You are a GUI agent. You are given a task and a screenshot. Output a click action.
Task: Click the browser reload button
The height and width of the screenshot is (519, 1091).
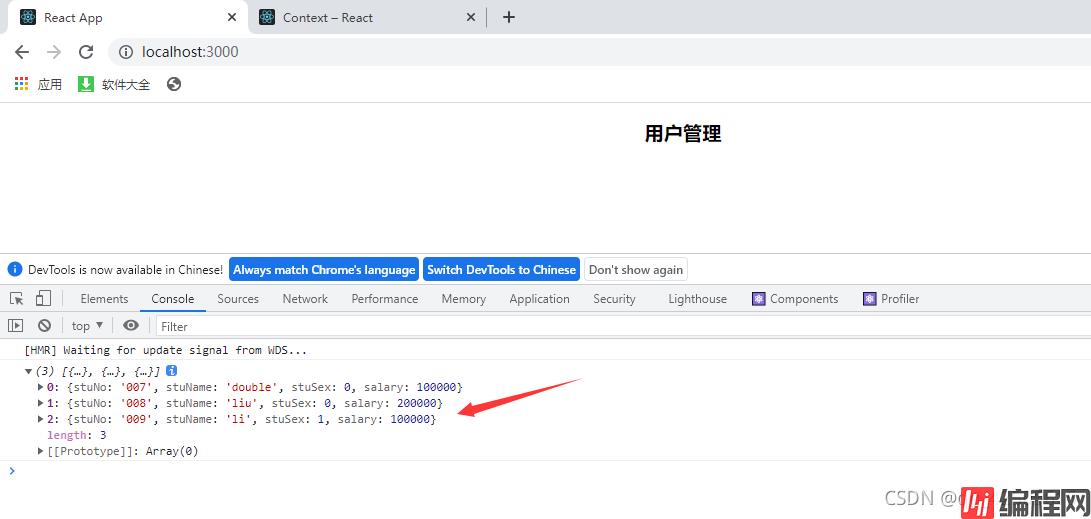tap(86, 52)
